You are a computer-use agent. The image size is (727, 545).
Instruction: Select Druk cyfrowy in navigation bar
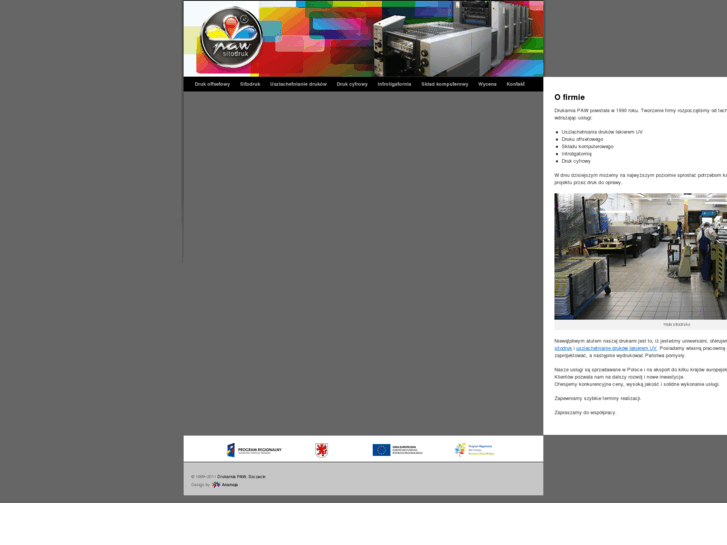point(352,84)
